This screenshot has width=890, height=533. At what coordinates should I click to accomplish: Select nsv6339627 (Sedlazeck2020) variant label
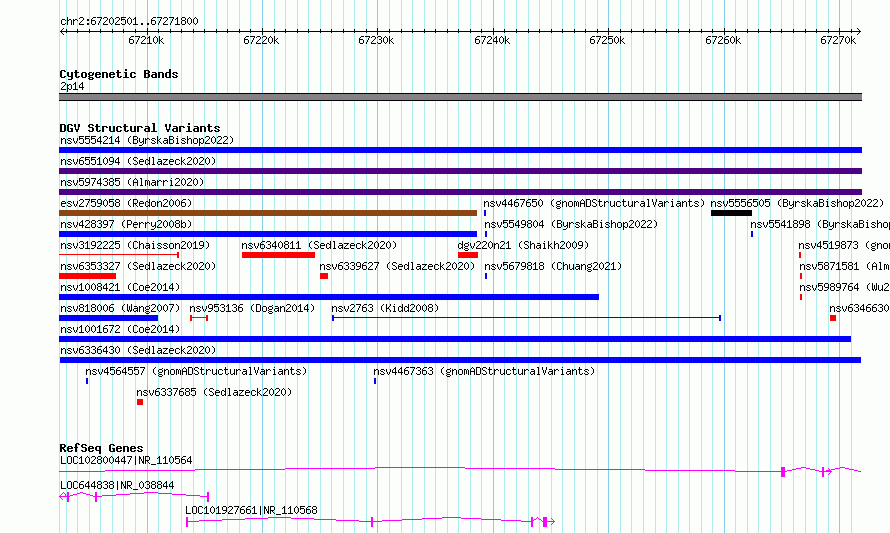tap(397, 266)
